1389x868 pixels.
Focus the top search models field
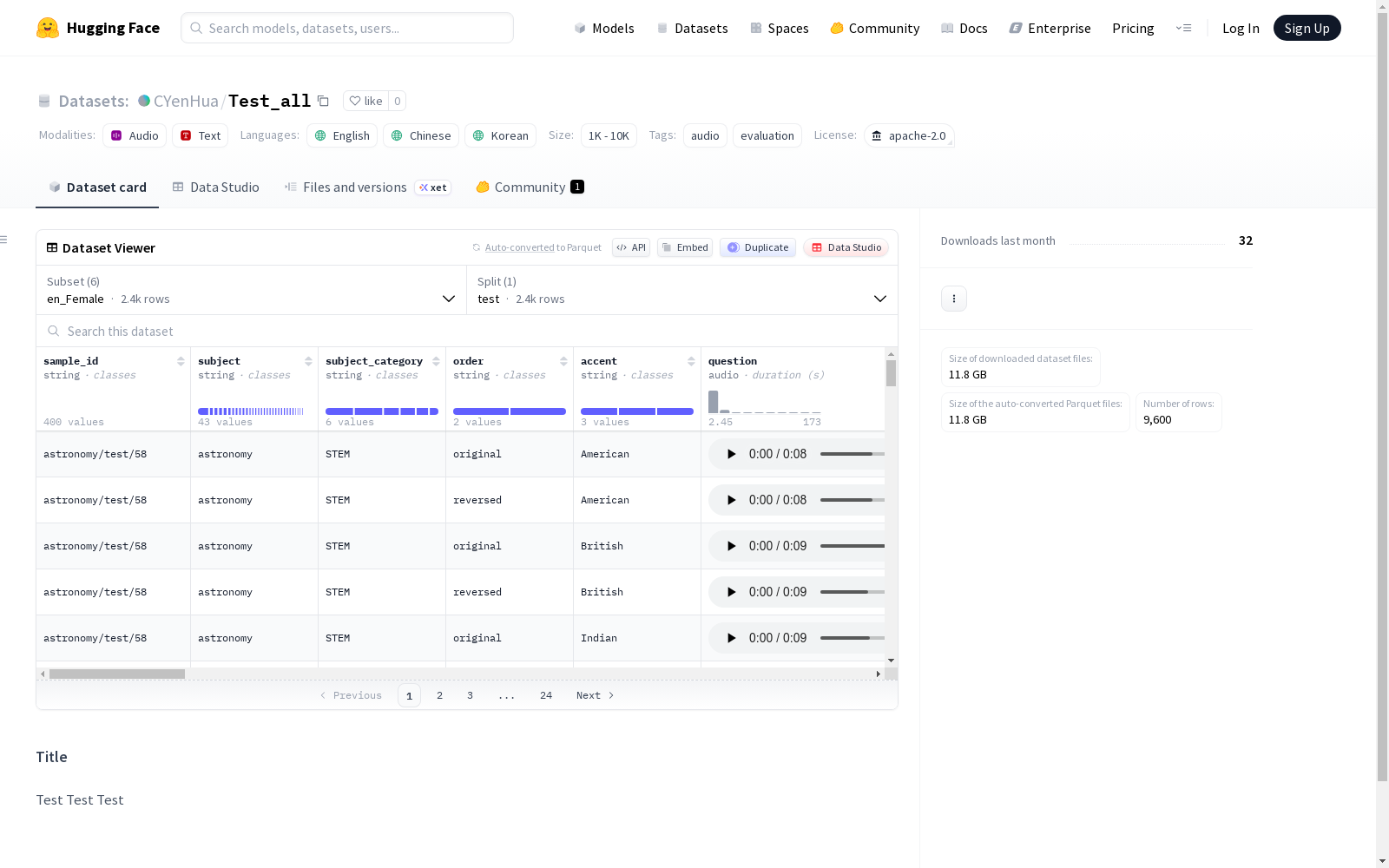[x=347, y=28]
